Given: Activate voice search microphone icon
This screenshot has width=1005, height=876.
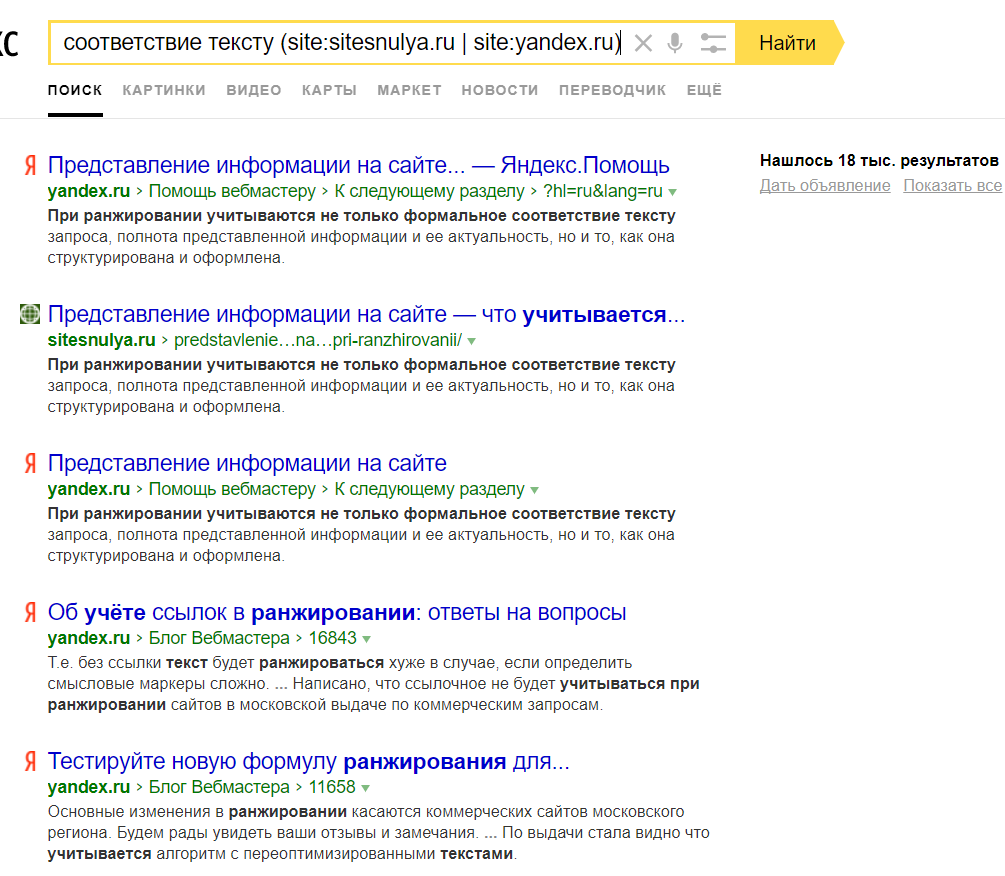Looking at the screenshot, I should pyautogui.click(x=675, y=43).
